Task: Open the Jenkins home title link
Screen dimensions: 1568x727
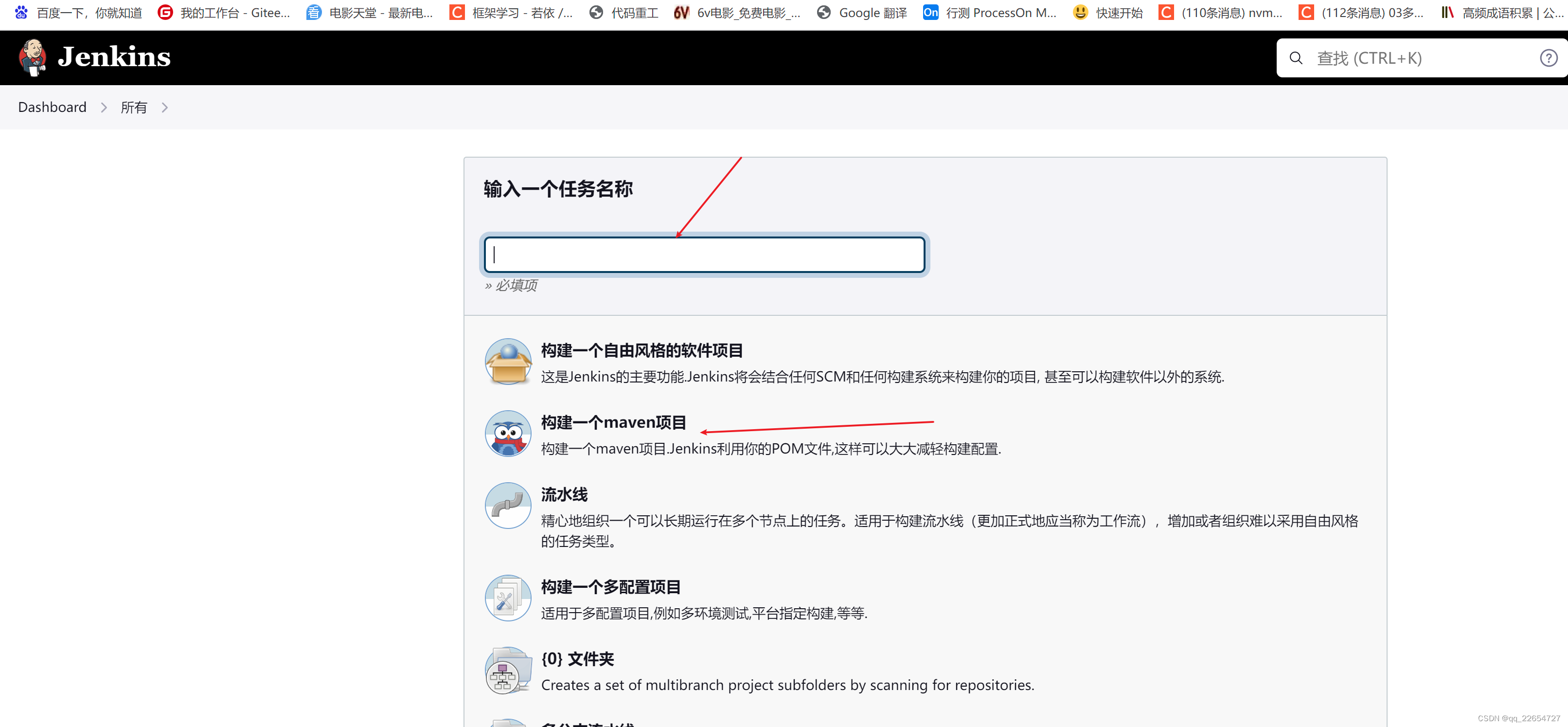Action: (114, 57)
